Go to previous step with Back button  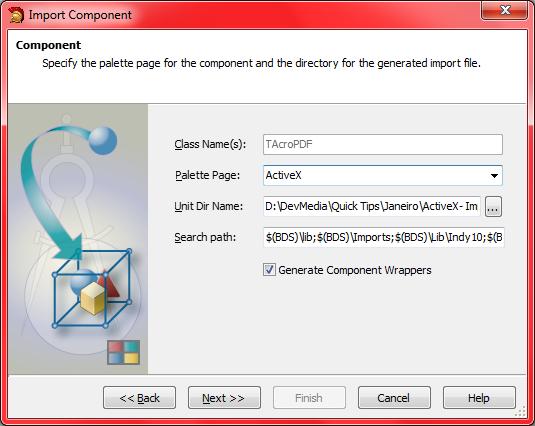(140, 398)
